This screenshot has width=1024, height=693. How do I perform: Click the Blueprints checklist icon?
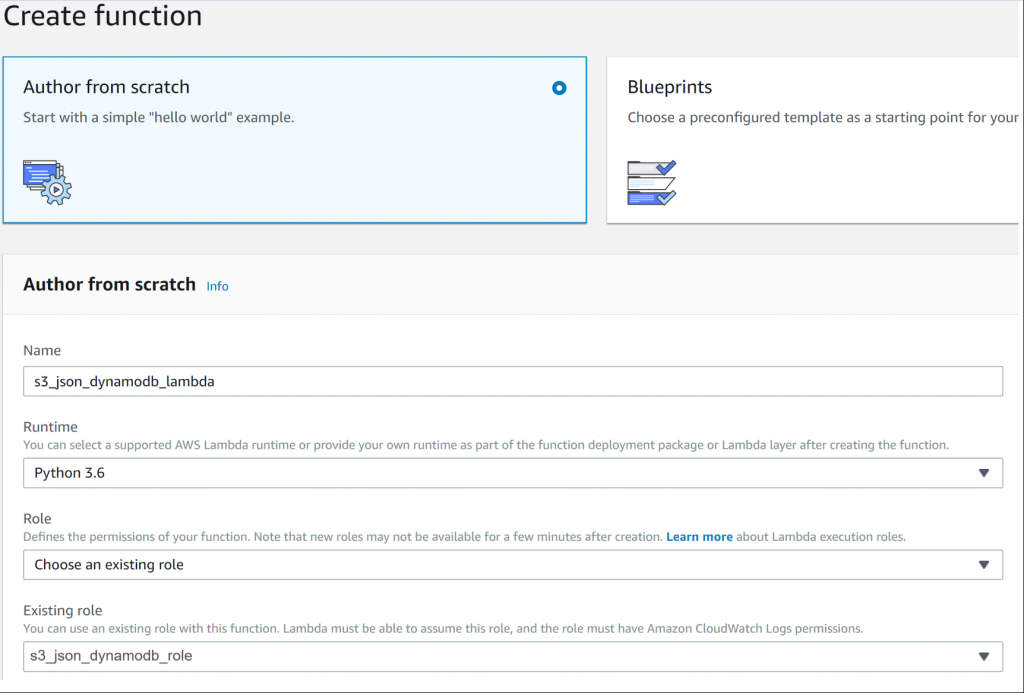[x=651, y=182]
